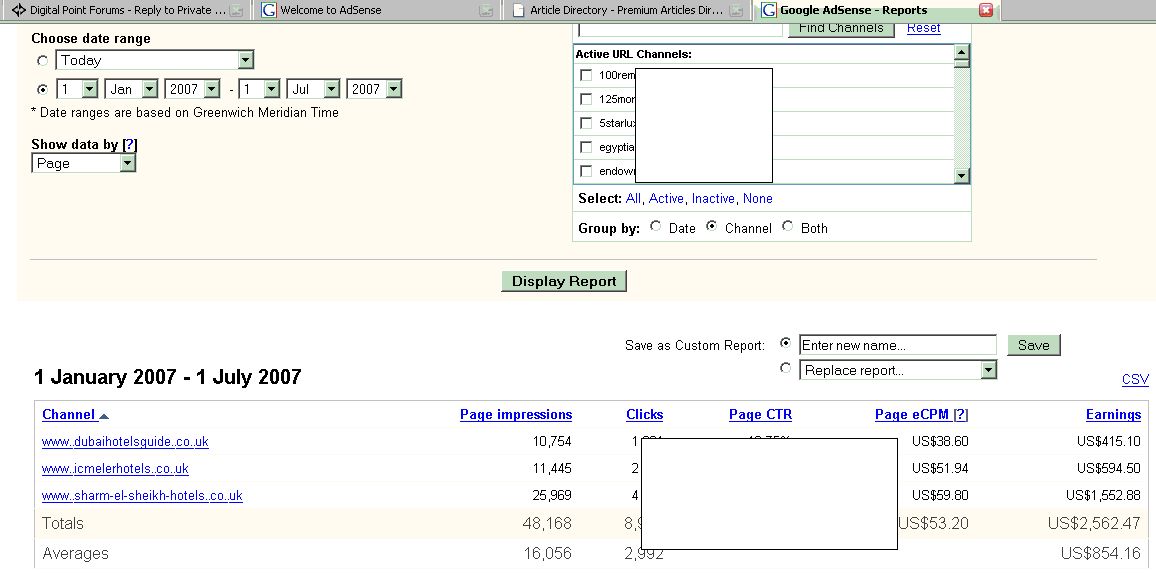Screen dimensions: 1156x581
Task: Click the Save custom report button
Action: point(1034,345)
